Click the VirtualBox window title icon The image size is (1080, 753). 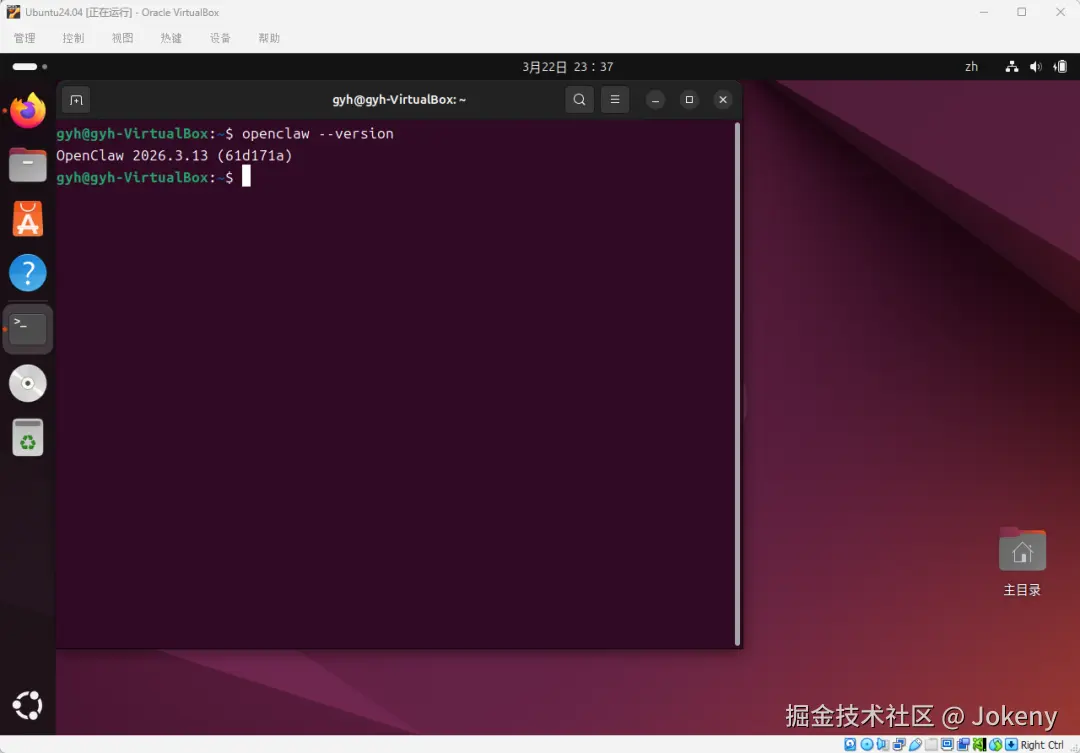13,12
